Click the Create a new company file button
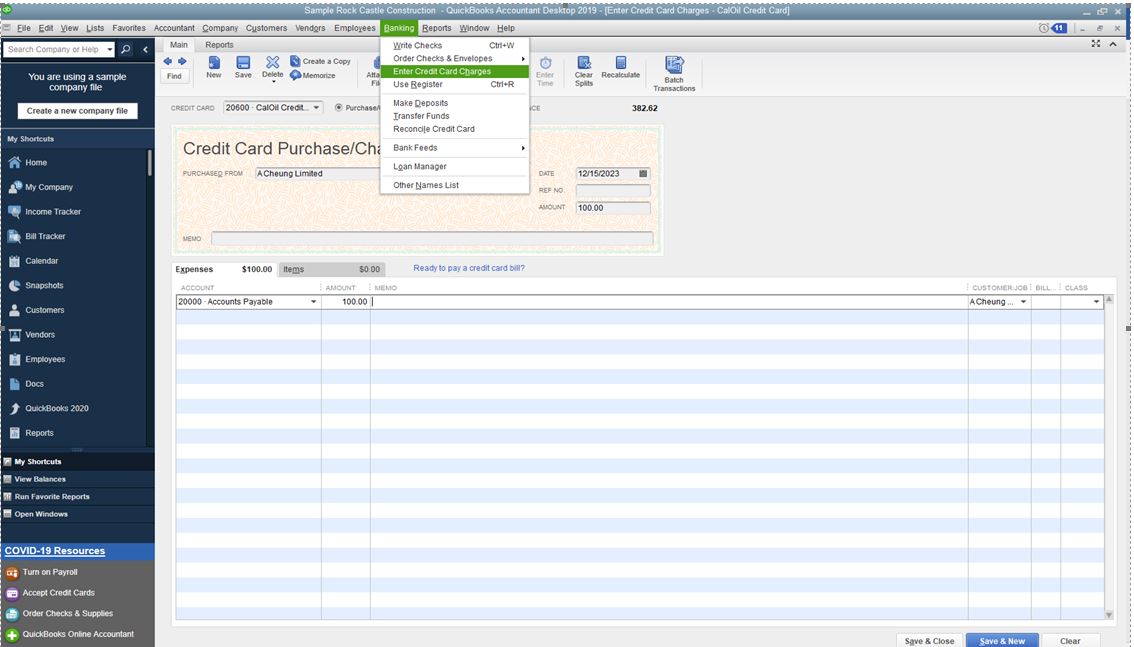Image resolution: width=1134 pixels, height=647 pixels. (x=77, y=111)
